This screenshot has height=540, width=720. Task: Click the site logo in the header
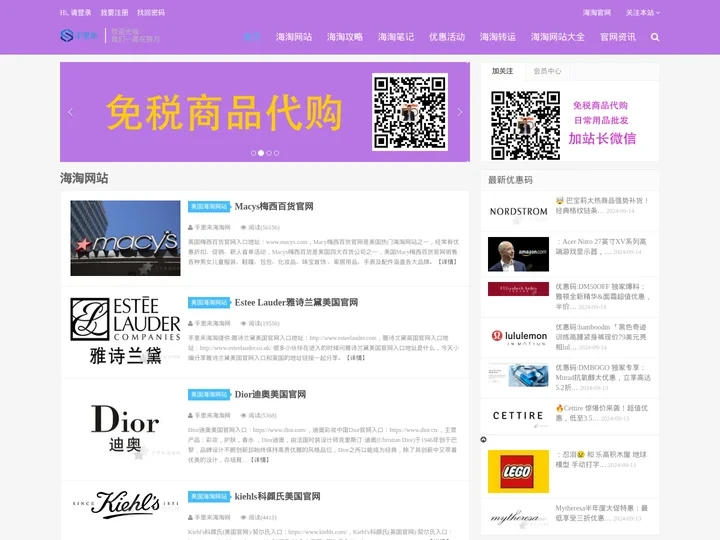79,35
